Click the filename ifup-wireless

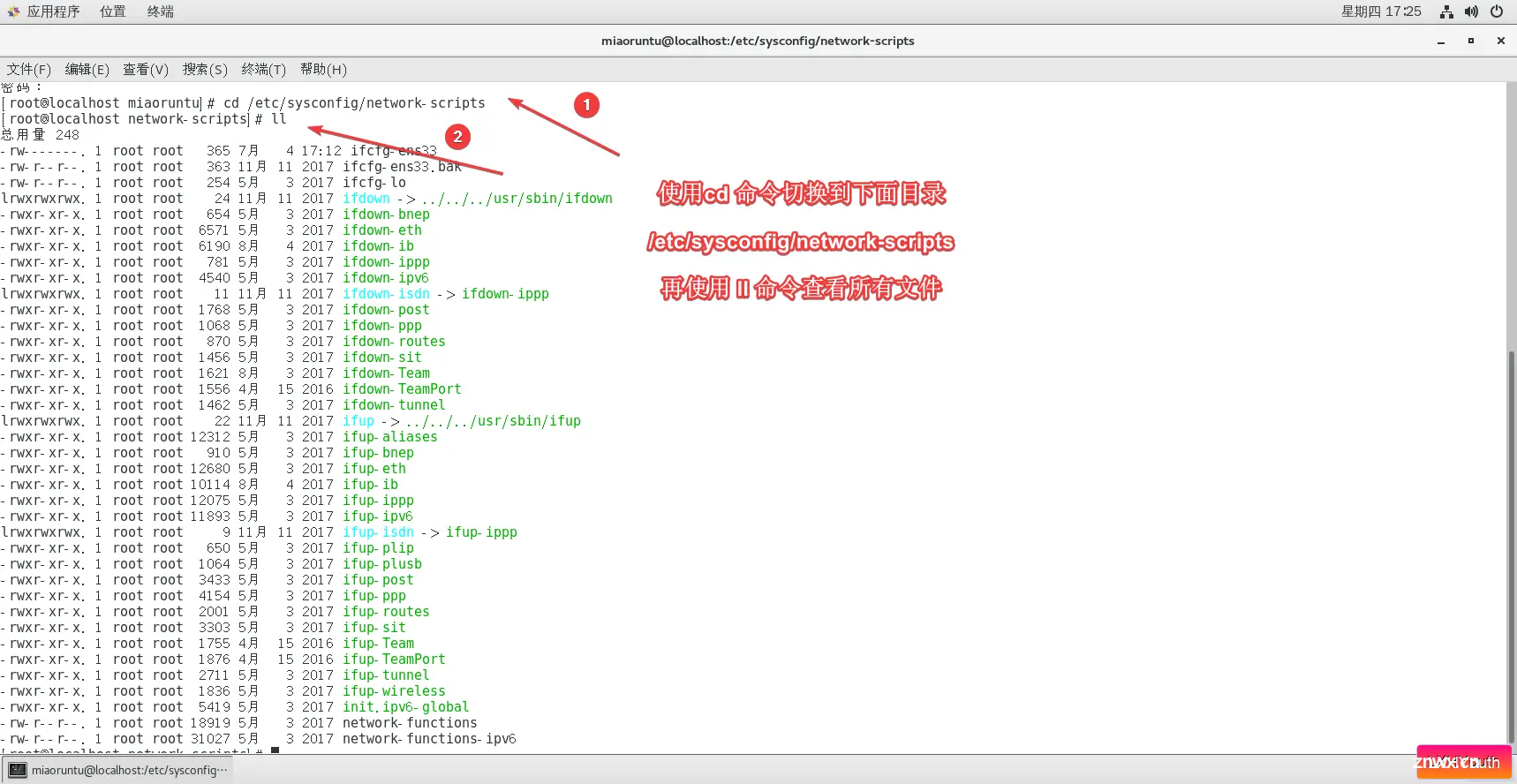[x=394, y=691]
